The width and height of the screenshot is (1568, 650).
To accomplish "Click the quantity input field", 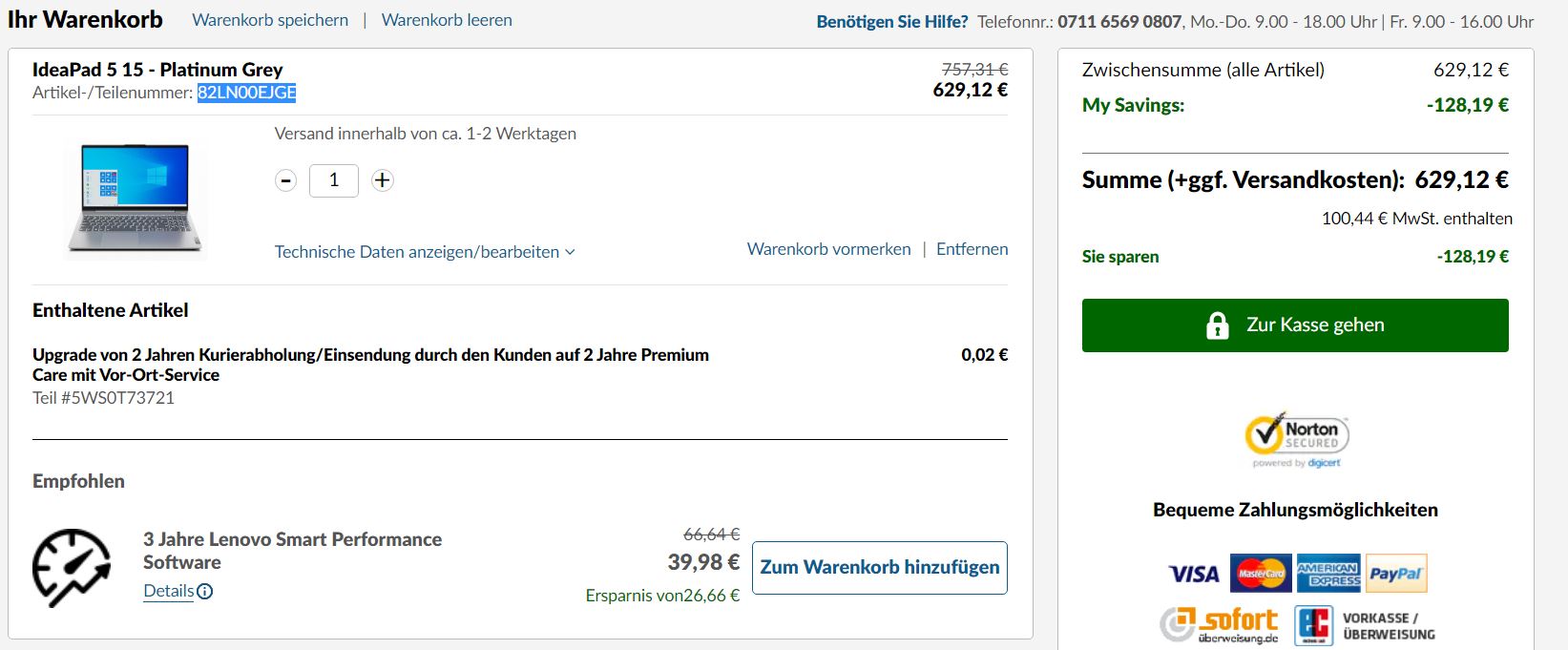I will pos(334,180).
